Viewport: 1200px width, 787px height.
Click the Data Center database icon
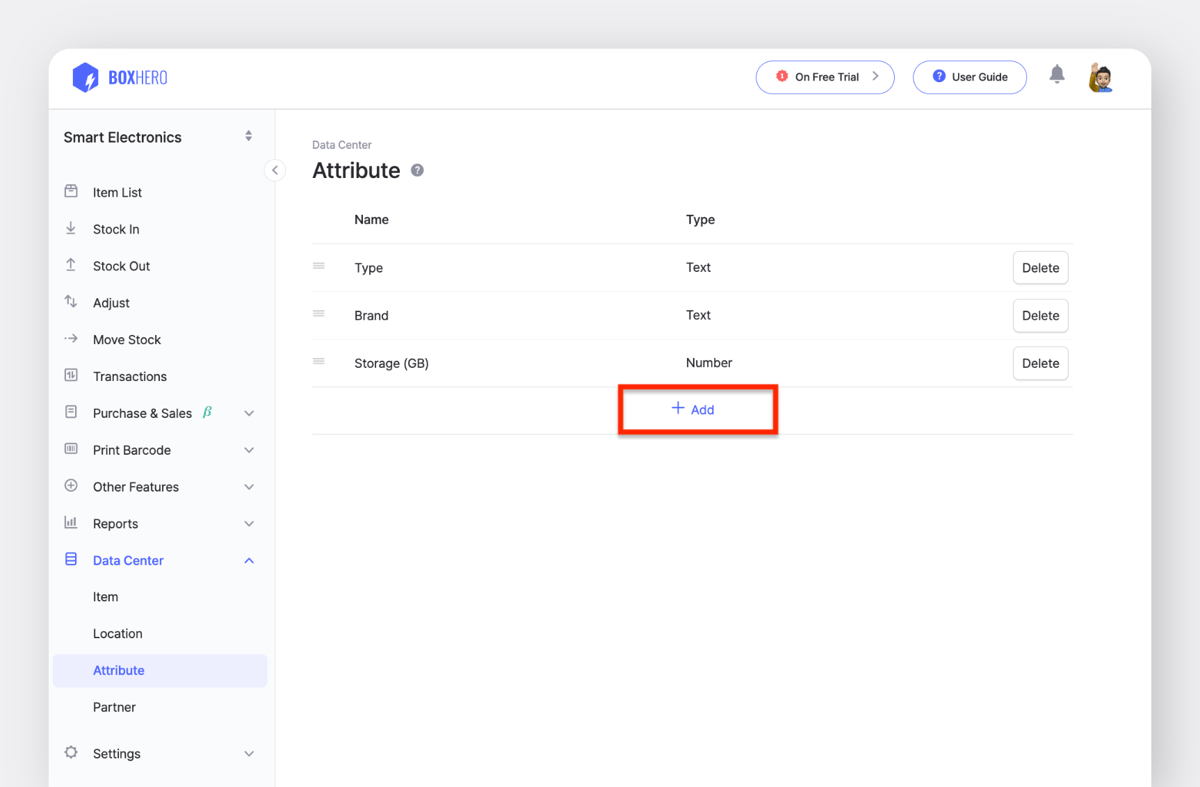[x=70, y=560]
